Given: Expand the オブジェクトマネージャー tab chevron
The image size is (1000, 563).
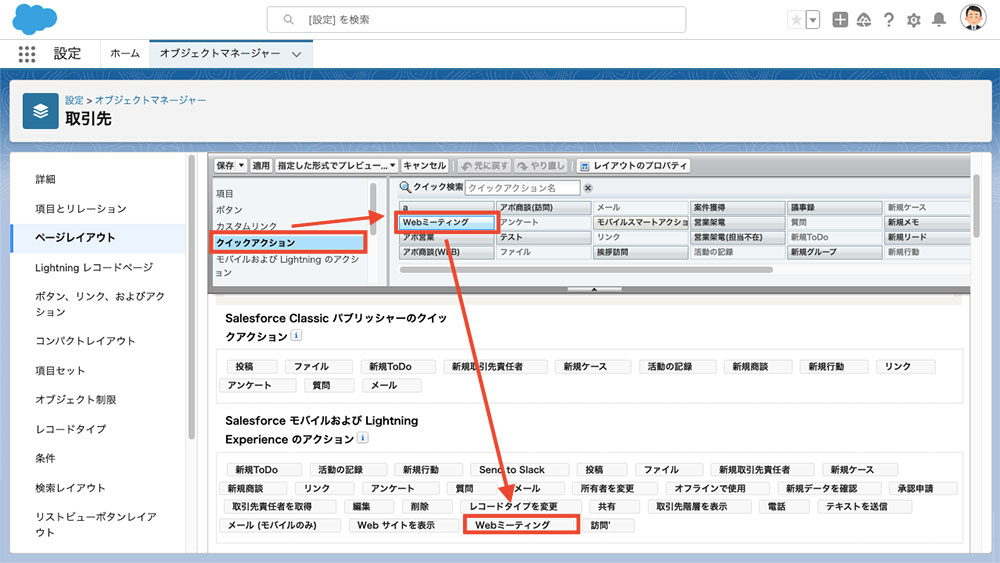Looking at the screenshot, I should [297, 54].
